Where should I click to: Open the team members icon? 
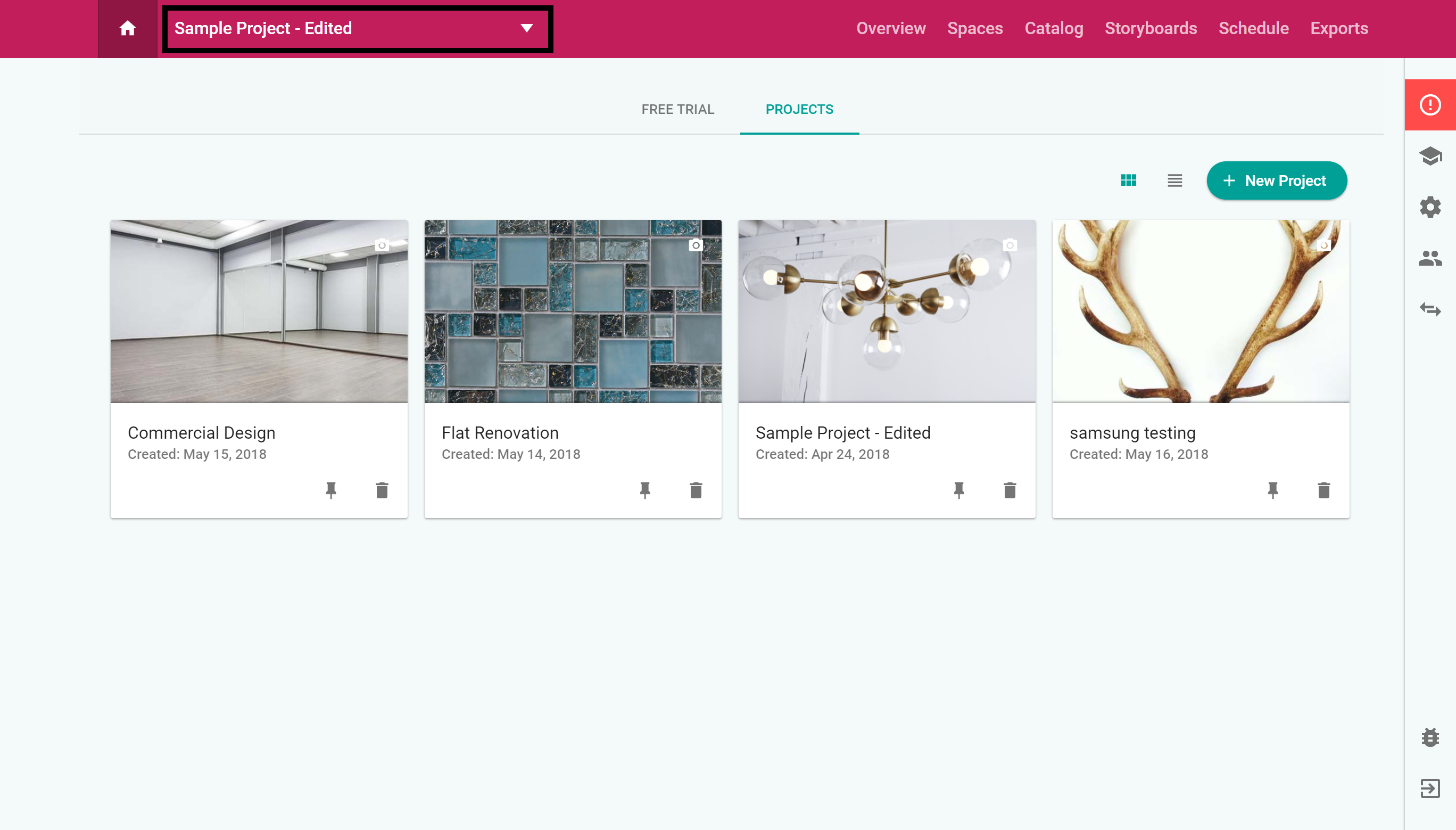point(1430,258)
